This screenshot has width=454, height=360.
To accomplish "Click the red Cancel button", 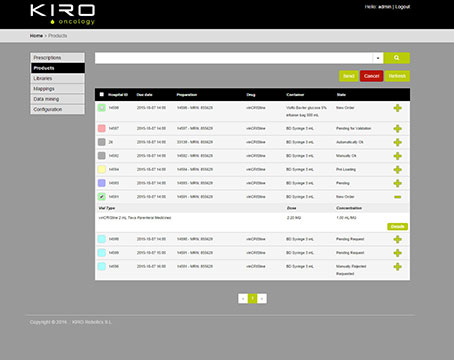I will tap(371, 76).
